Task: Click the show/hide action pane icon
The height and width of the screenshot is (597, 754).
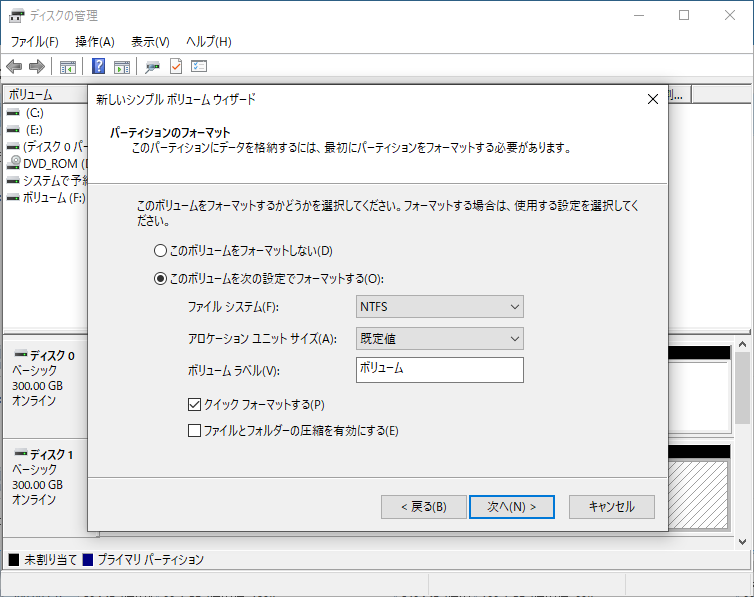Action: 122,67
